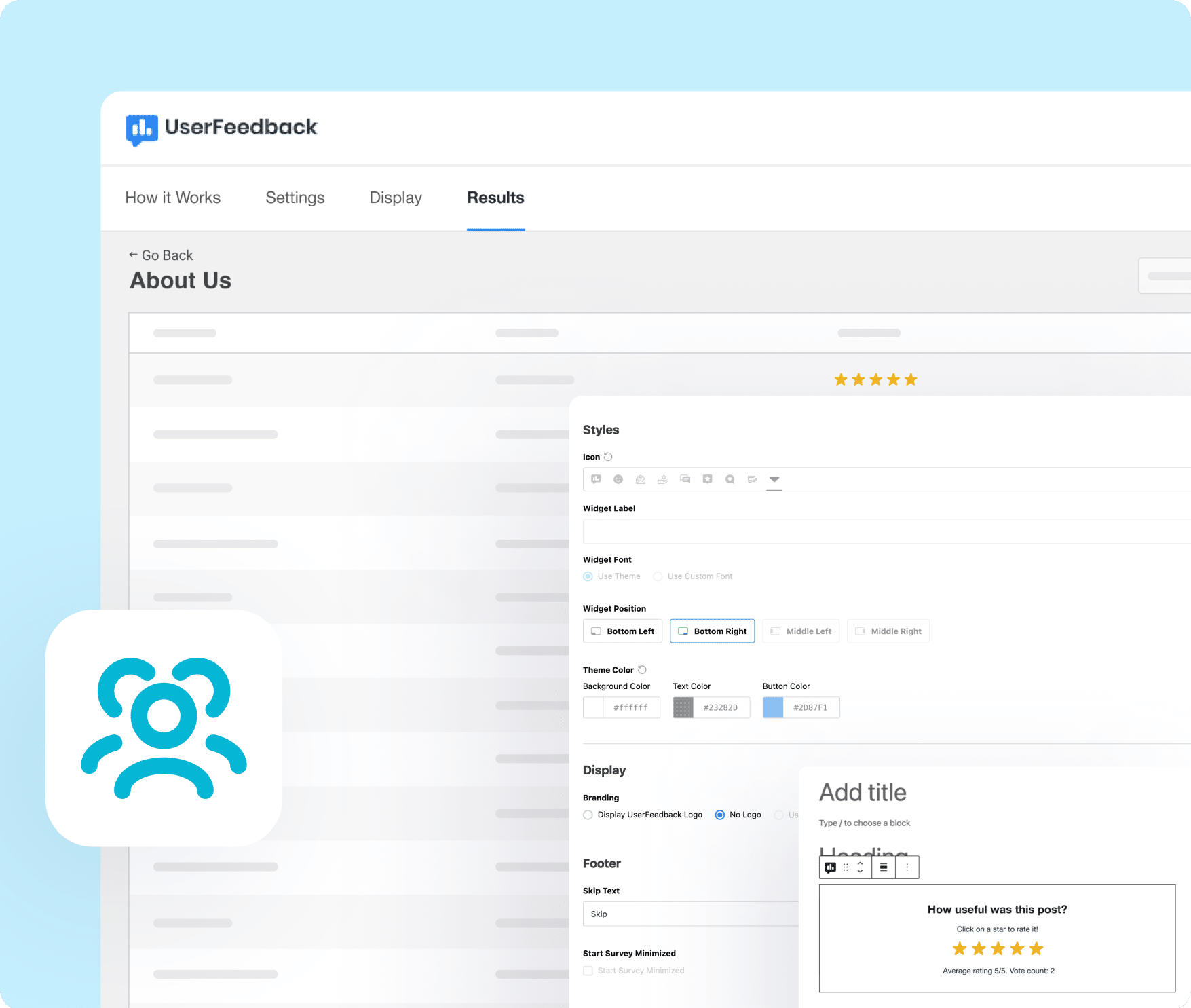
Task: Select the note with pencil widget icon
Action: pos(752,479)
